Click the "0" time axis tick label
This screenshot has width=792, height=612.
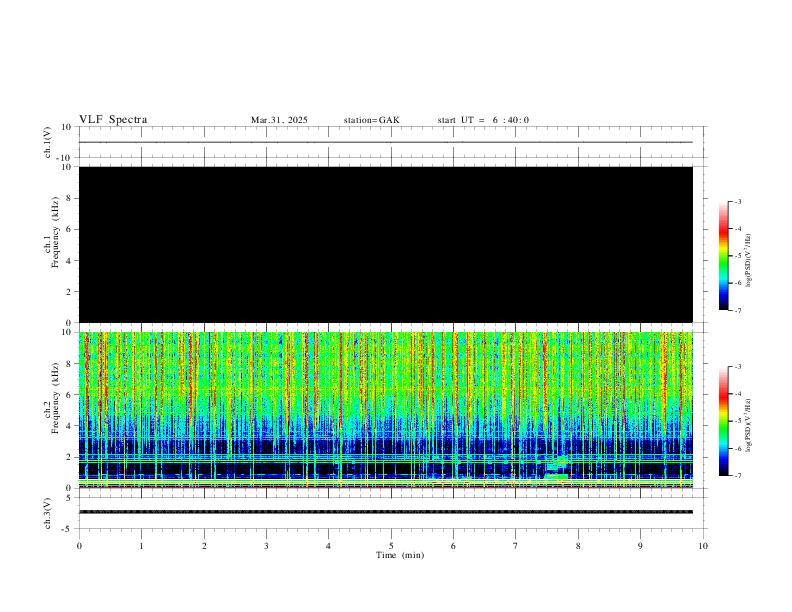[x=79, y=546]
